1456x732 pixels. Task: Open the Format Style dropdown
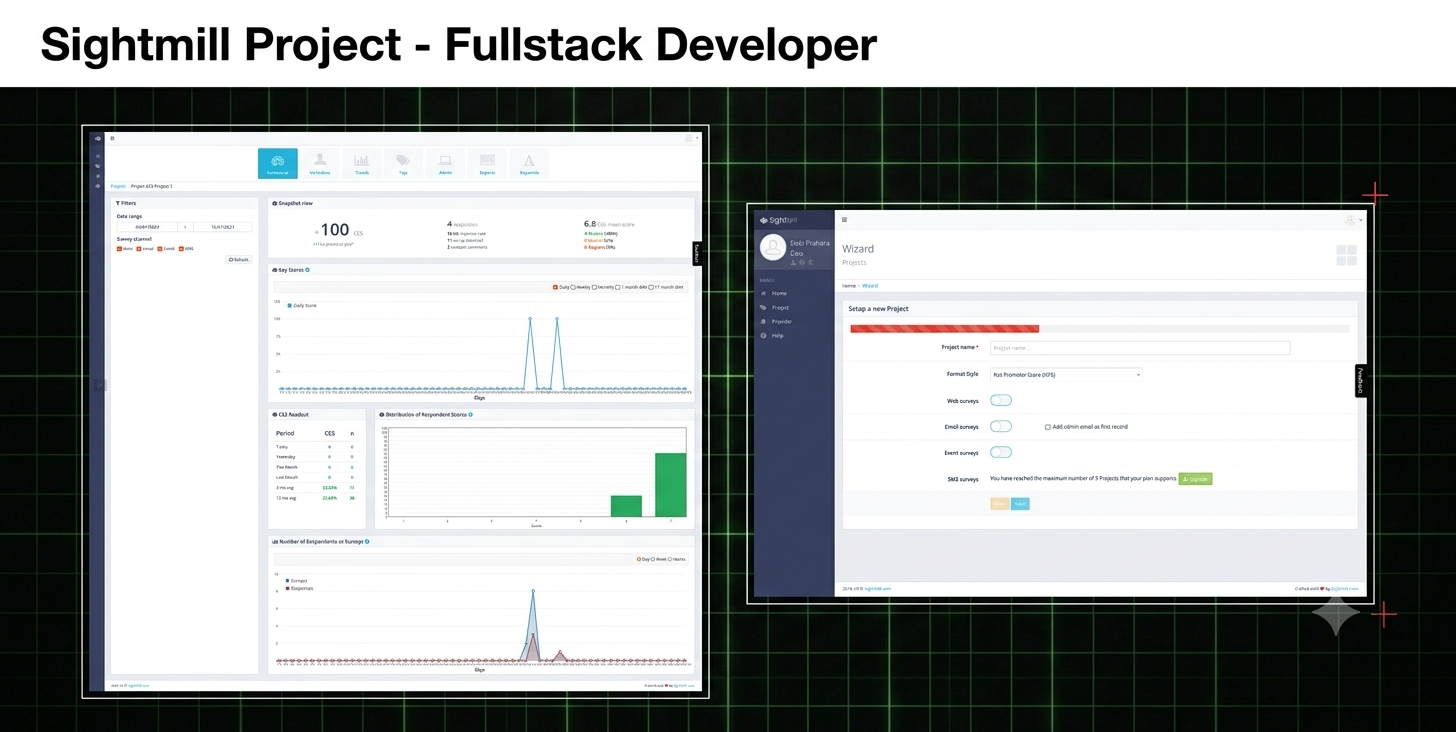pos(1065,374)
